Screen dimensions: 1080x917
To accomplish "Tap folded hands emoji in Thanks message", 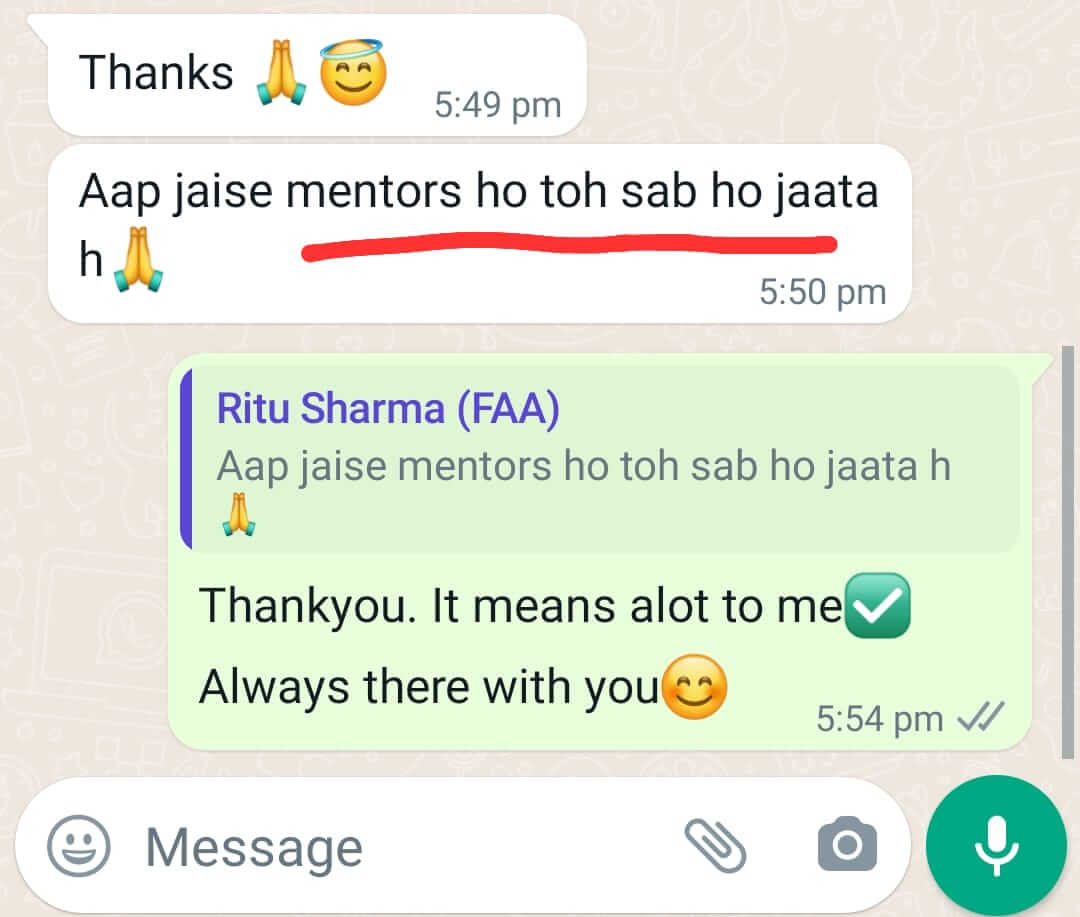I will 281,72.
